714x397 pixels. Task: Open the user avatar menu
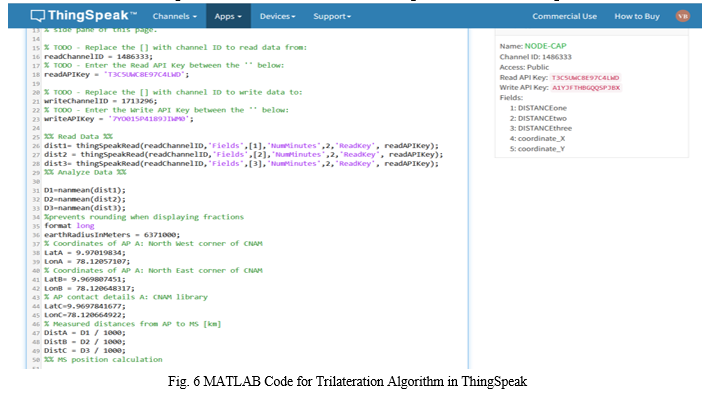click(682, 16)
